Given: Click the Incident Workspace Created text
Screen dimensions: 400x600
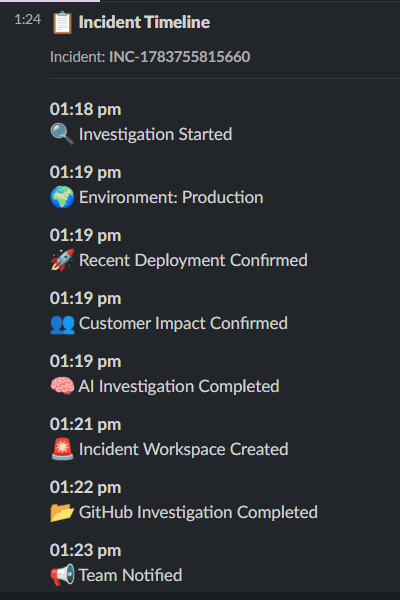Looking at the screenshot, I should tap(184, 449).
